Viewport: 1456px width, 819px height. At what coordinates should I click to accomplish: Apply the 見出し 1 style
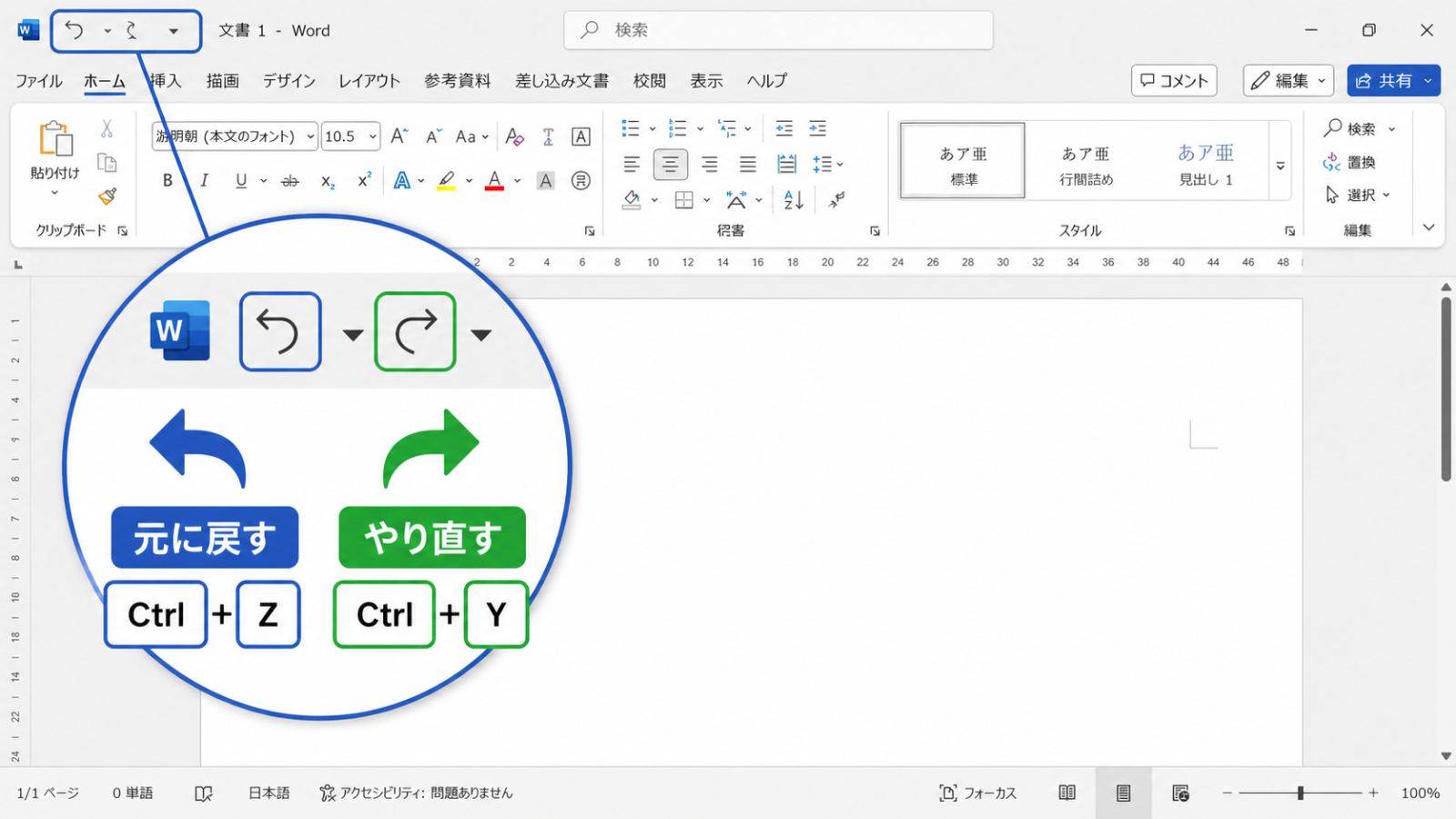pyautogui.click(x=1206, y=164)
